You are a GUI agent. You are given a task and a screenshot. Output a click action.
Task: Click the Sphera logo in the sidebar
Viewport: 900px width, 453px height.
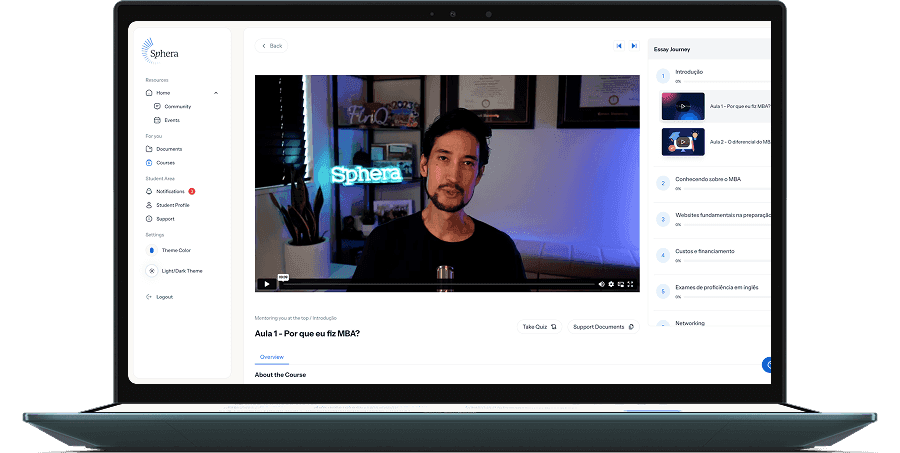coord(160,51)
